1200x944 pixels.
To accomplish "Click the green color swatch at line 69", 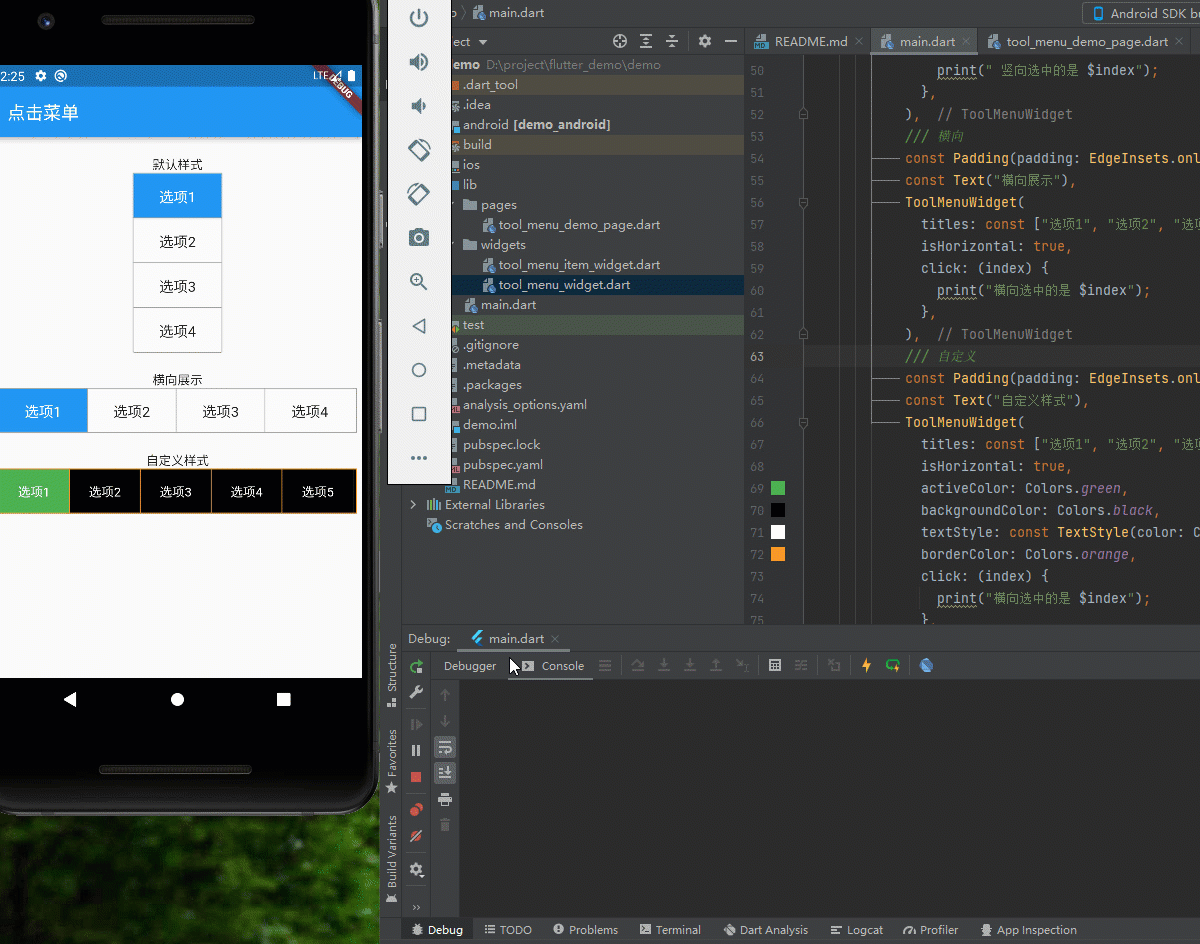I will (x=778, y=488).
